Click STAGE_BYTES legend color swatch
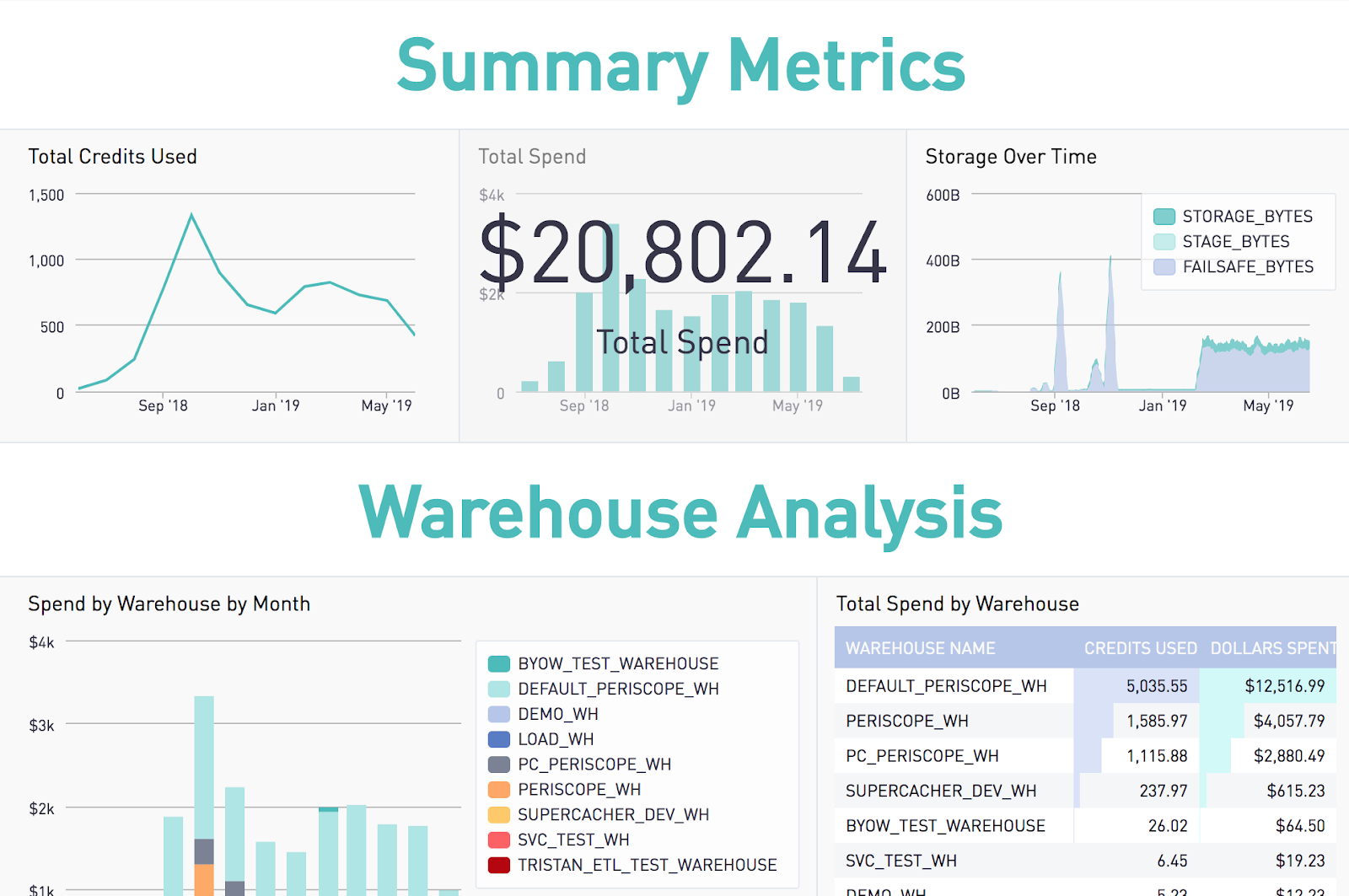 pyautogui.click(x=1164, y=242)
